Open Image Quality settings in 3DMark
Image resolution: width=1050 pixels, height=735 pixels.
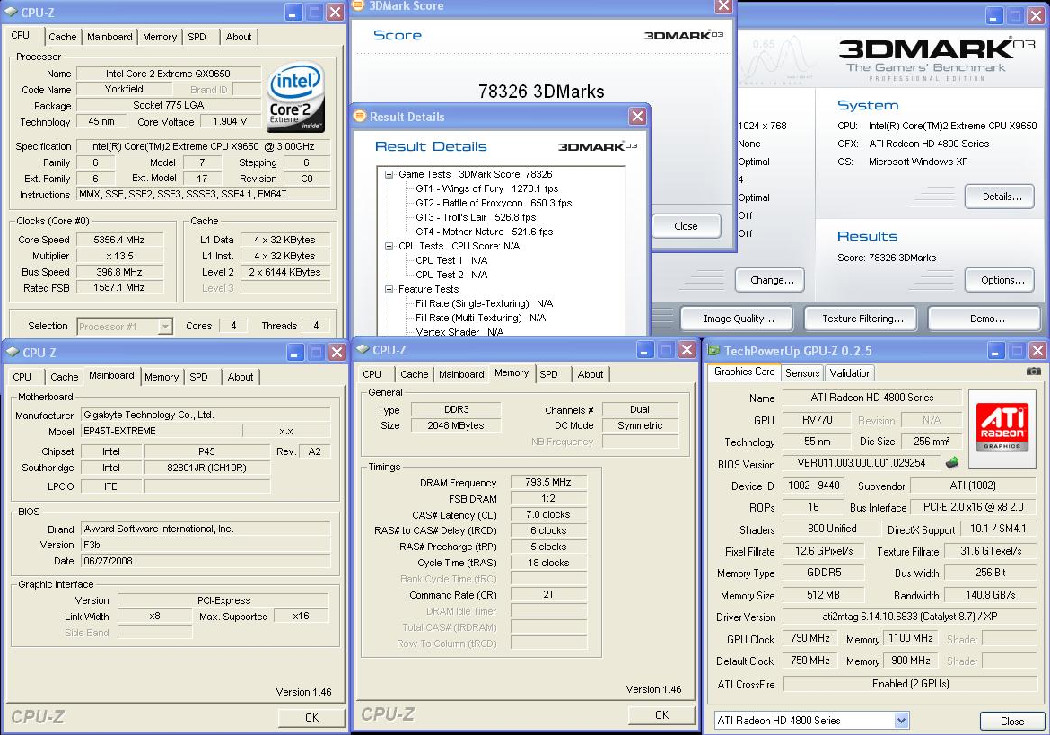pyautogui.click(x=737, y=319)
